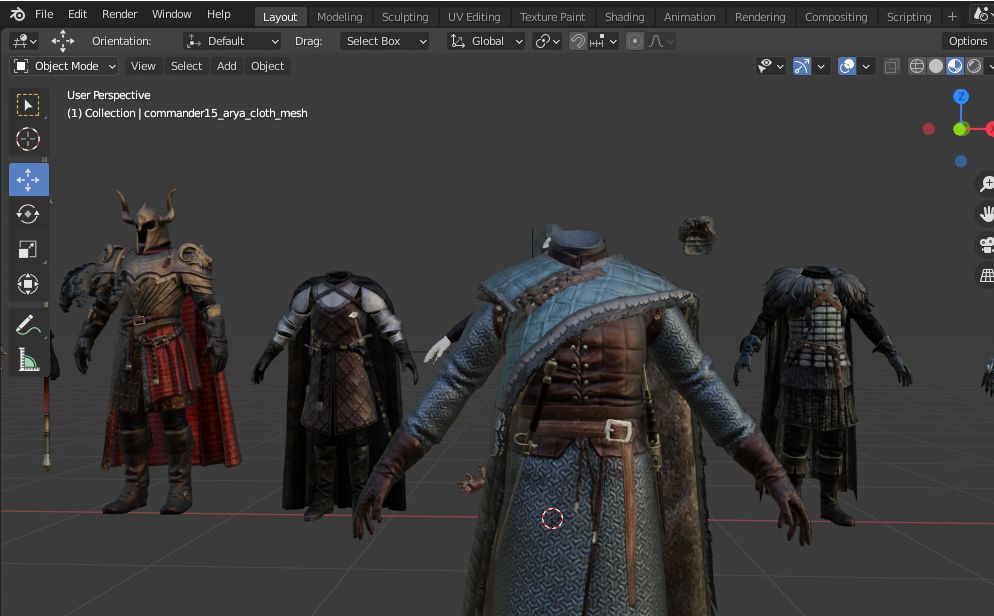
Task: Open the Global transform orientation dropdown
Action: coord(486,41)
